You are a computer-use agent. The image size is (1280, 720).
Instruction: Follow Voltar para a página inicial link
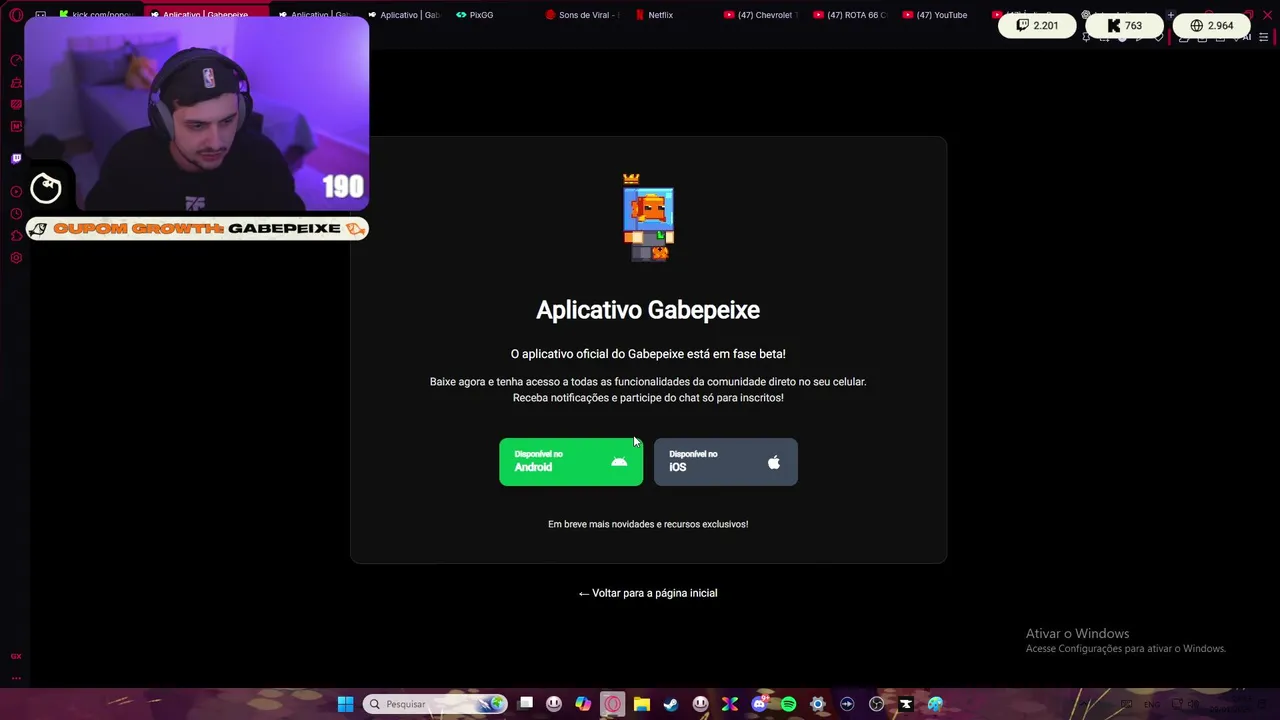pos(648,593)
